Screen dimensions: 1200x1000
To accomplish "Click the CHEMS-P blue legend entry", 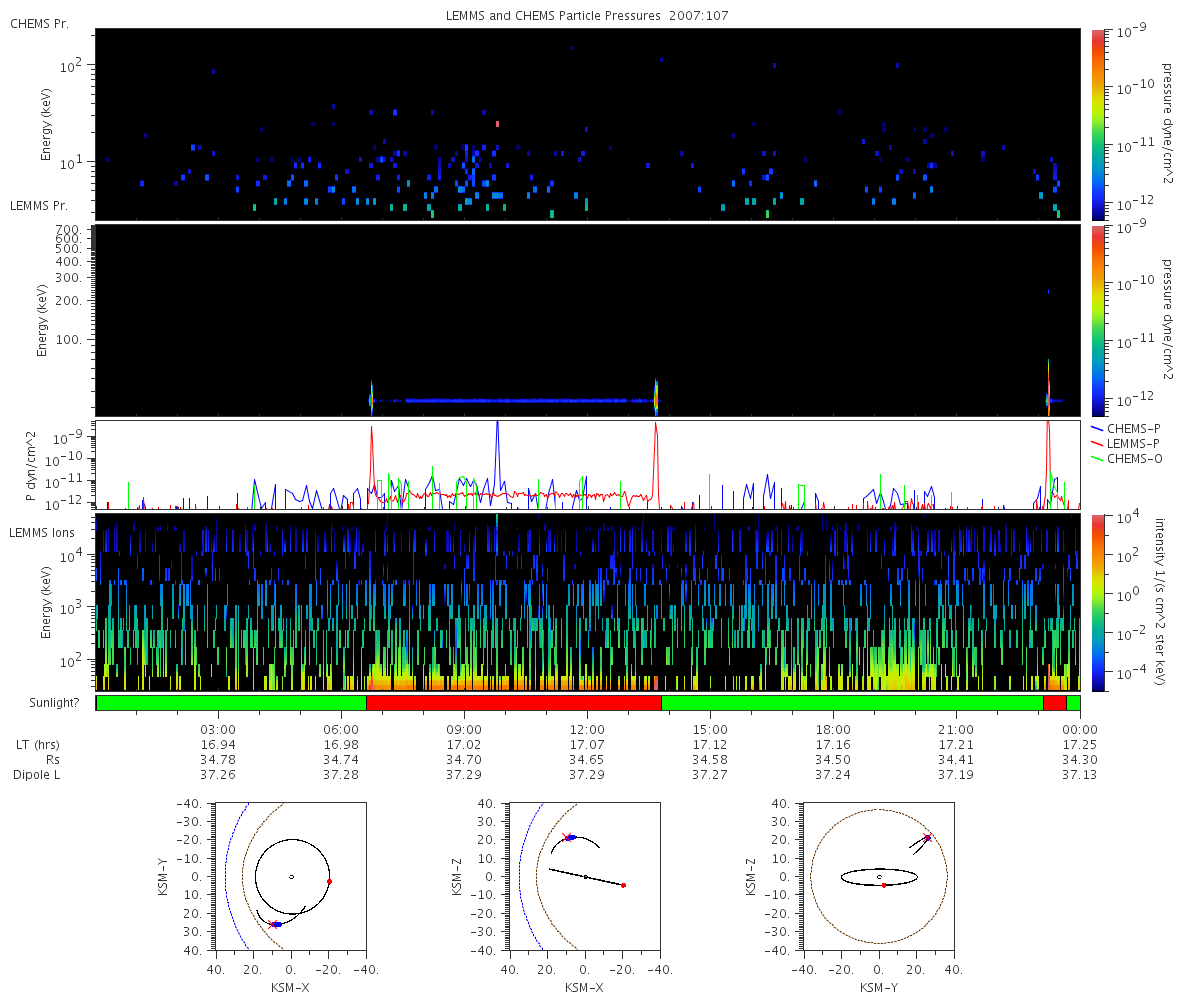I will pyautogui.click(x=1129, y=428).
